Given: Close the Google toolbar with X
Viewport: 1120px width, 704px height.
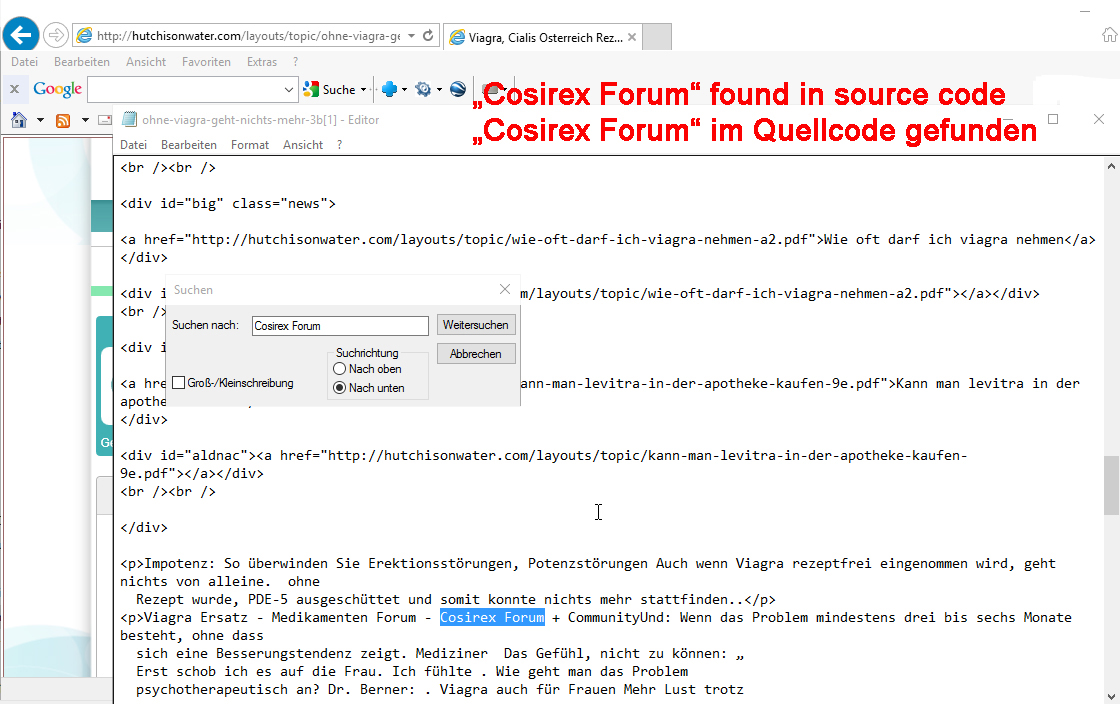Looking at the screenshot, I should tap(14, 89).
